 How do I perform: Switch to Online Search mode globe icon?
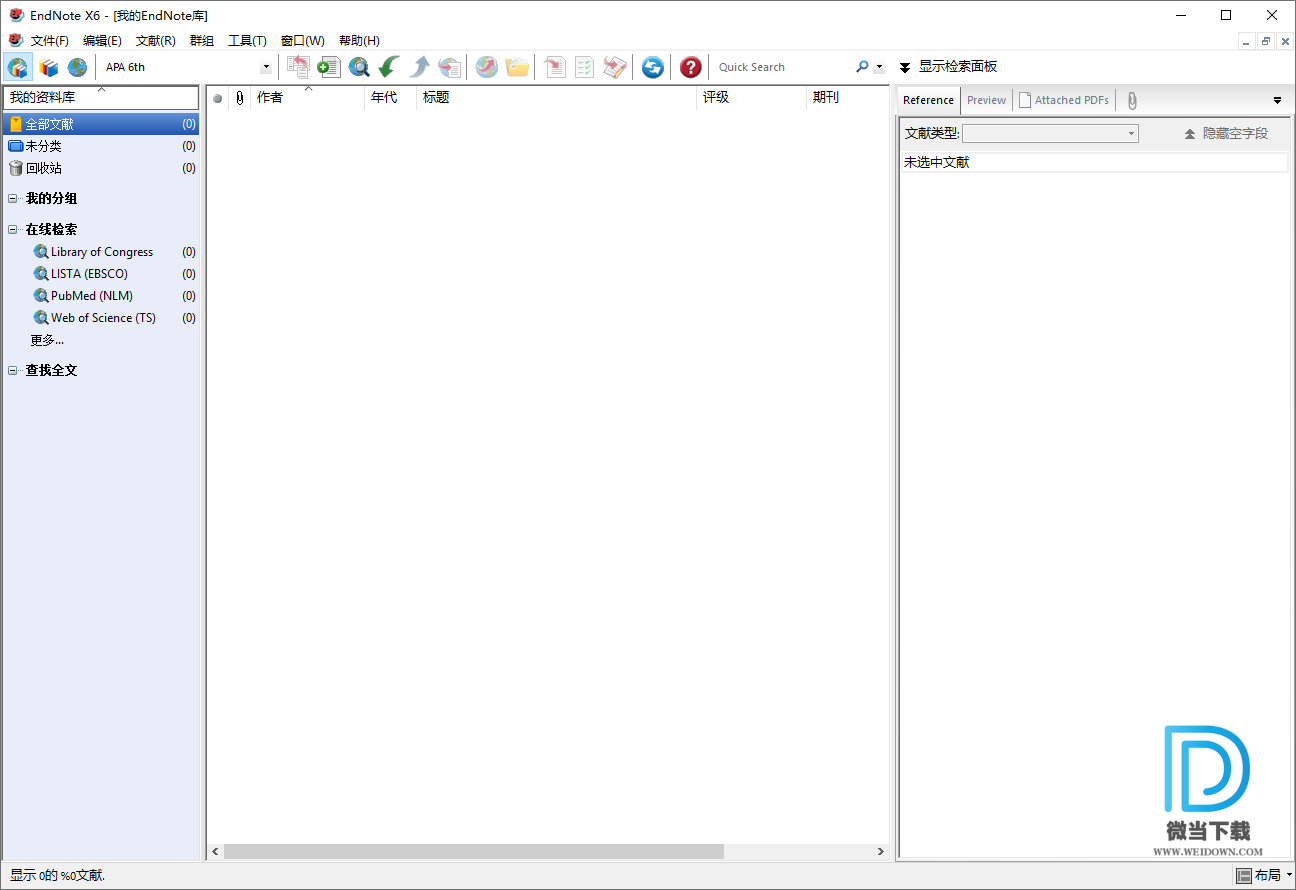point(77,67)
